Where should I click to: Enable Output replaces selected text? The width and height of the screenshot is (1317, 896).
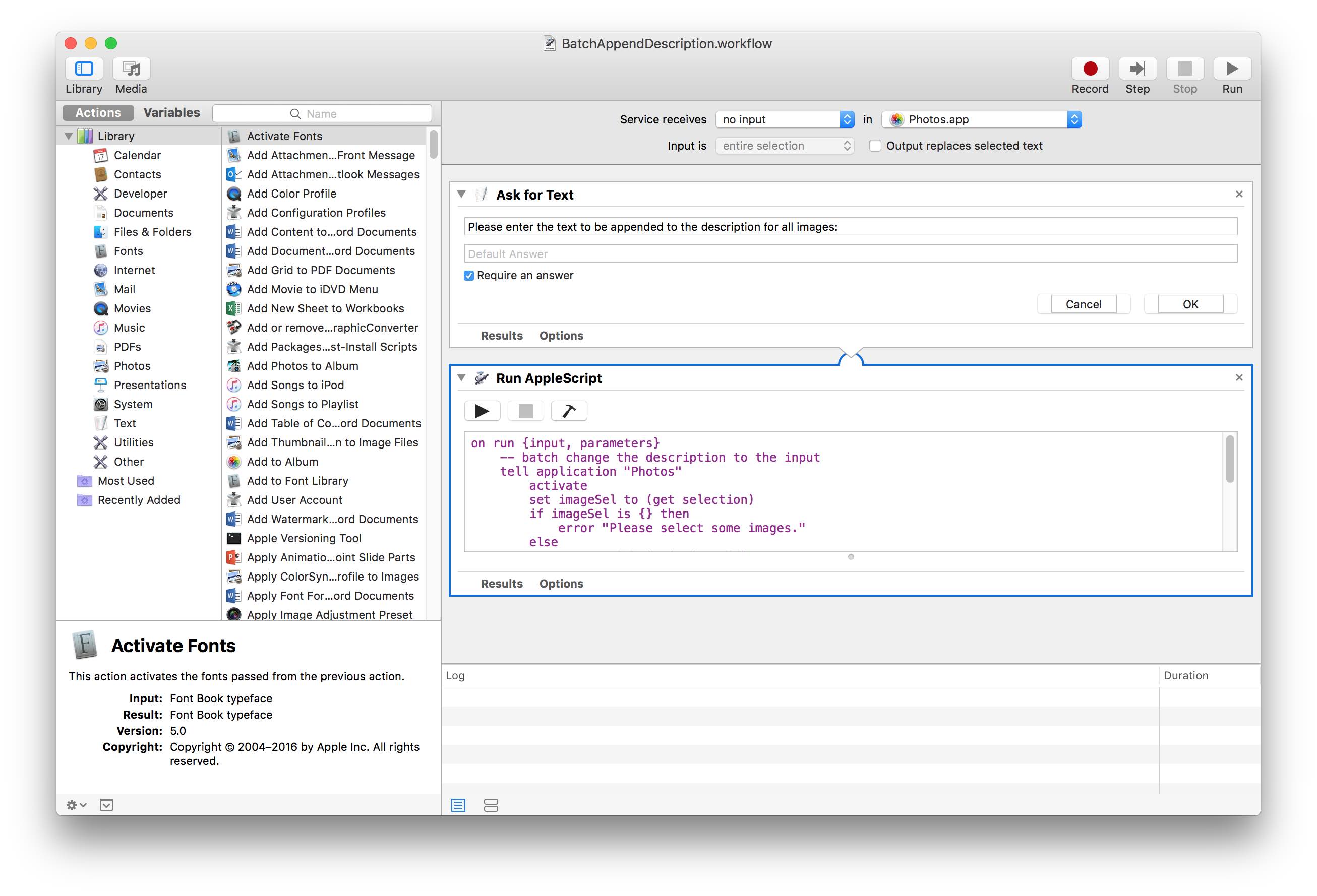click(875, 146)
